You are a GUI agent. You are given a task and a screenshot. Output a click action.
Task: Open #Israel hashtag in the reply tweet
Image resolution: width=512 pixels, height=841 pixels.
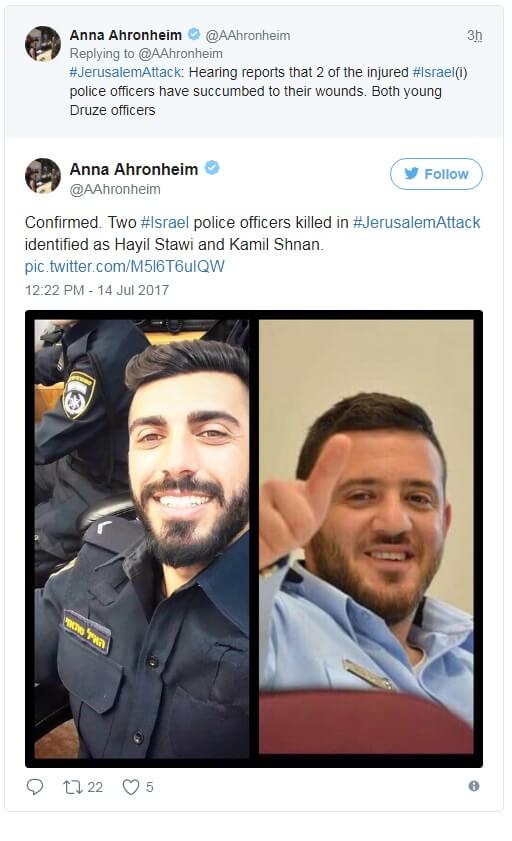(433, 72)
